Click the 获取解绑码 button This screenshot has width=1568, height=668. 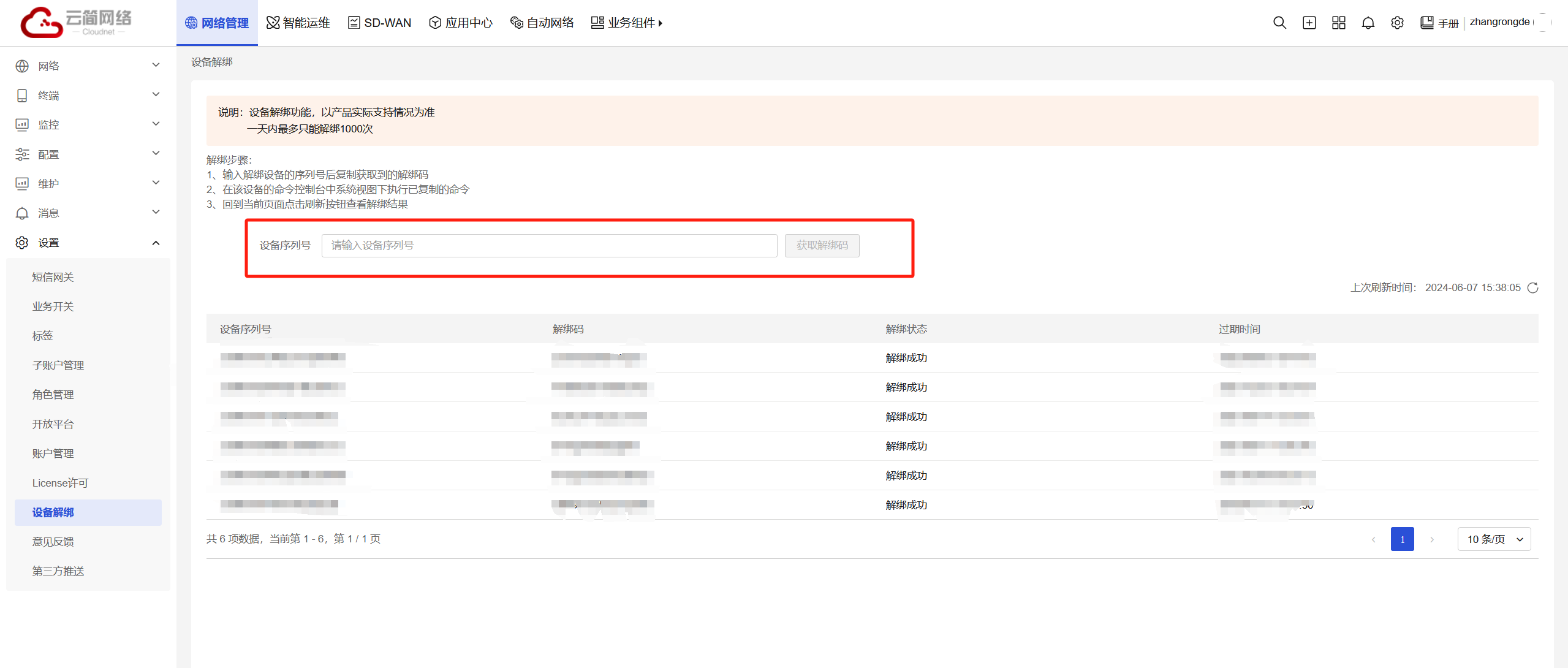tap(822, 245)
